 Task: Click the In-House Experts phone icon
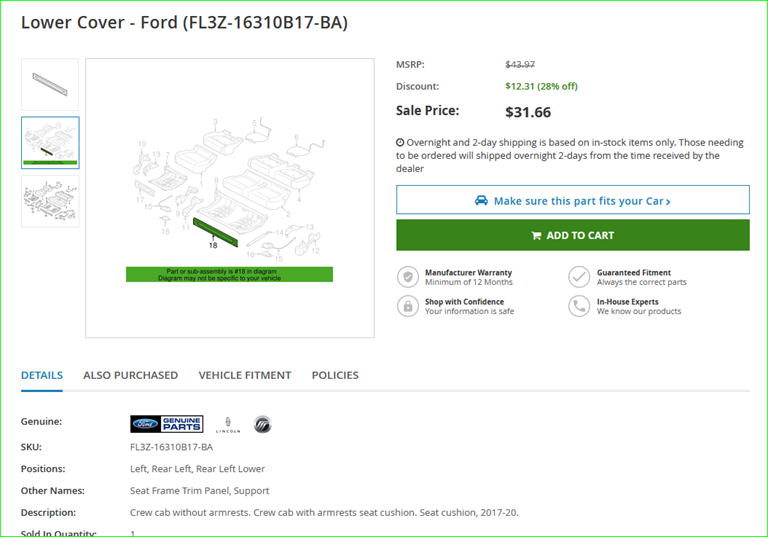(579, 306)
